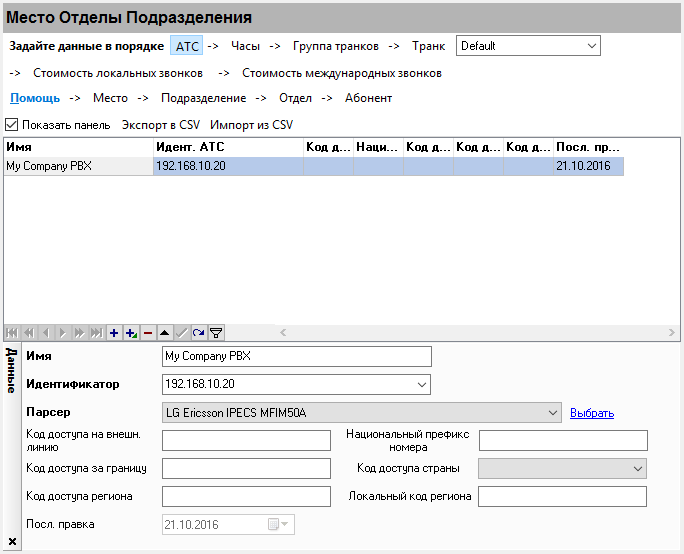Sort by the Имя column header

pyautogui.click(x=79, y=147)
